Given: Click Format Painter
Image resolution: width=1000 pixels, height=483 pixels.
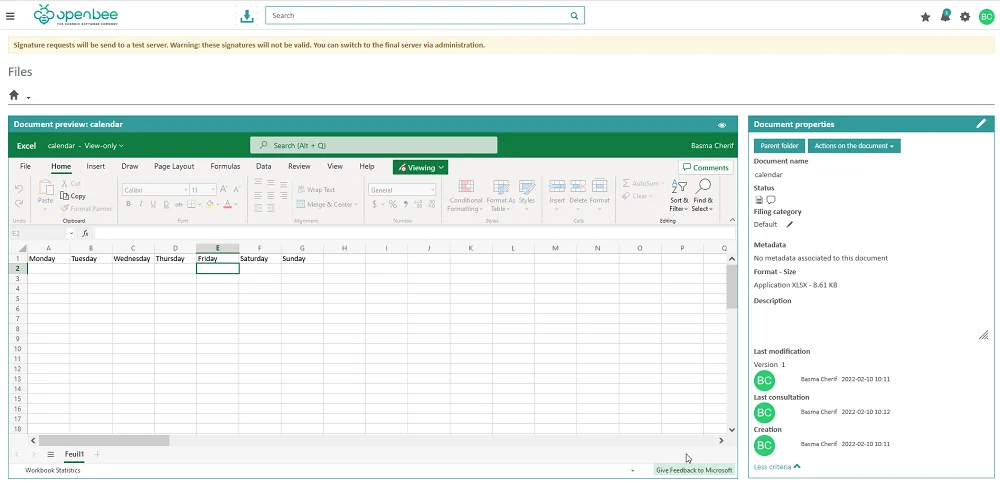Looking at the screenshot, I should pyautogui.click(x=86, y=209).
